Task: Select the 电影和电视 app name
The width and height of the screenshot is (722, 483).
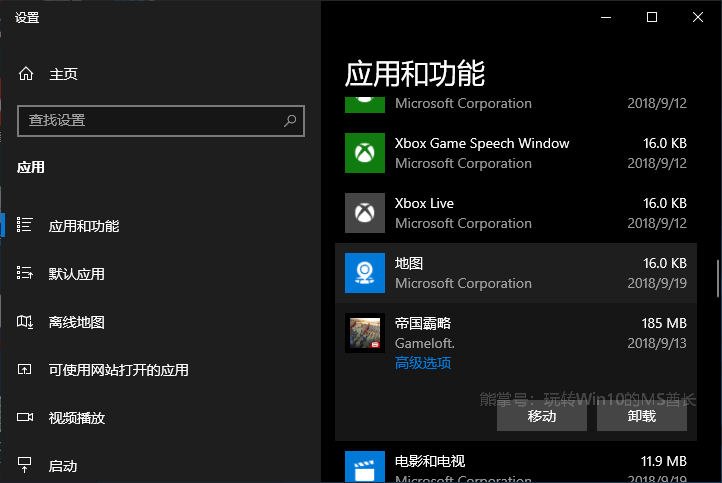Action: tap(430, 461)
